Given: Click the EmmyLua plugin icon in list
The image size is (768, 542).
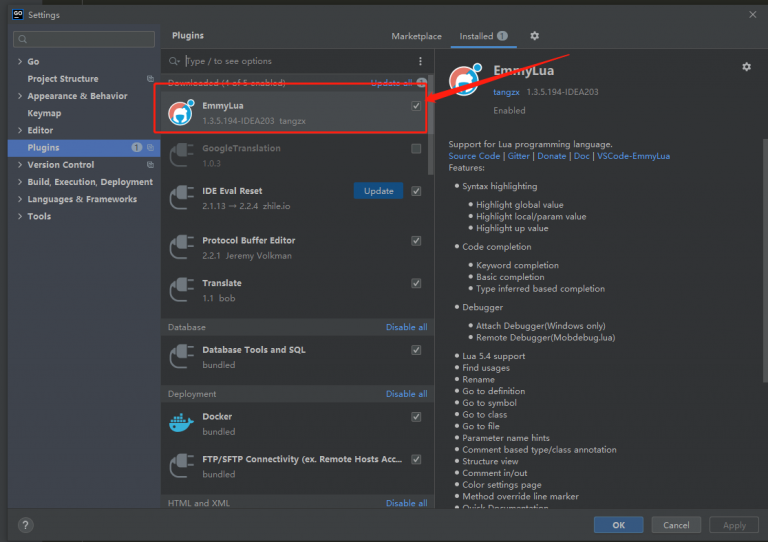Looking at the screenshot, I should (x=181, y=113).
